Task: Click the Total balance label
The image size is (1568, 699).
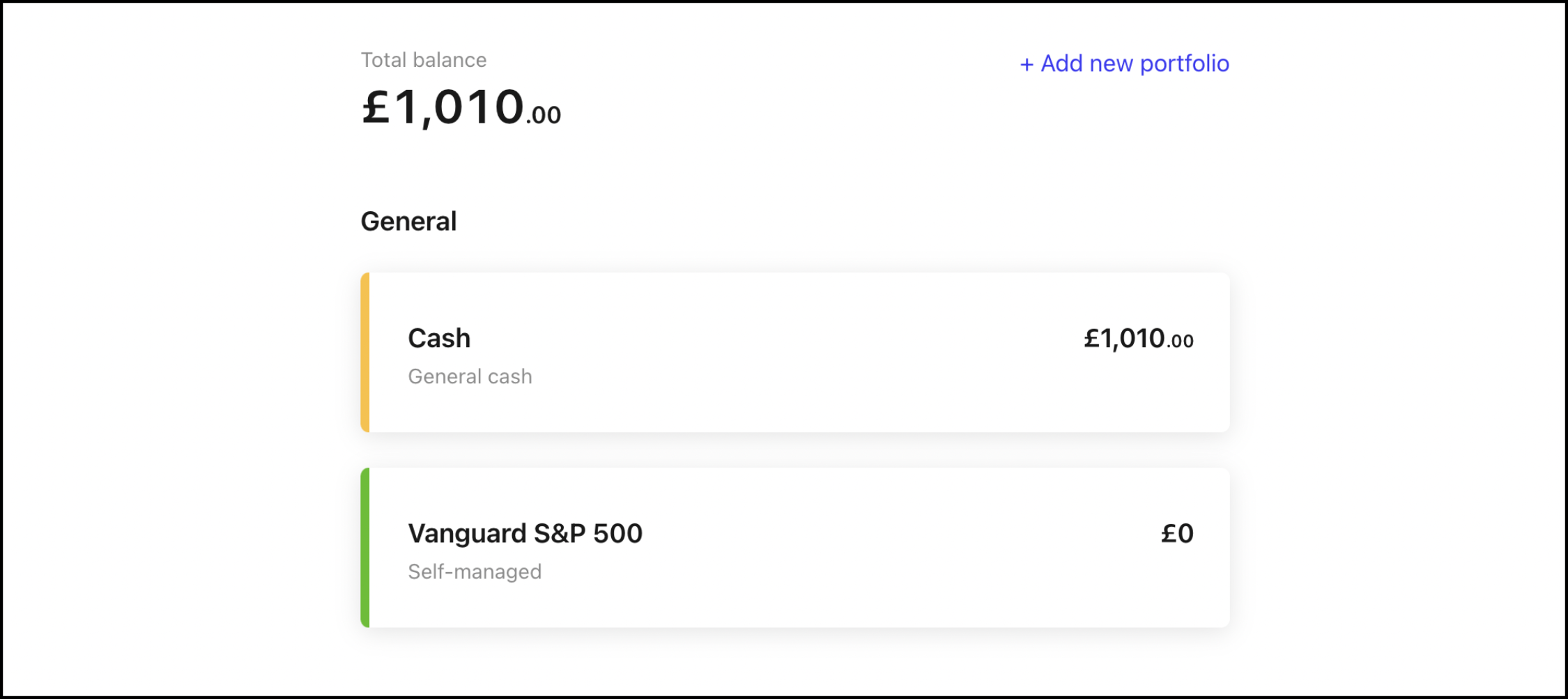Action: pos(423,60)
